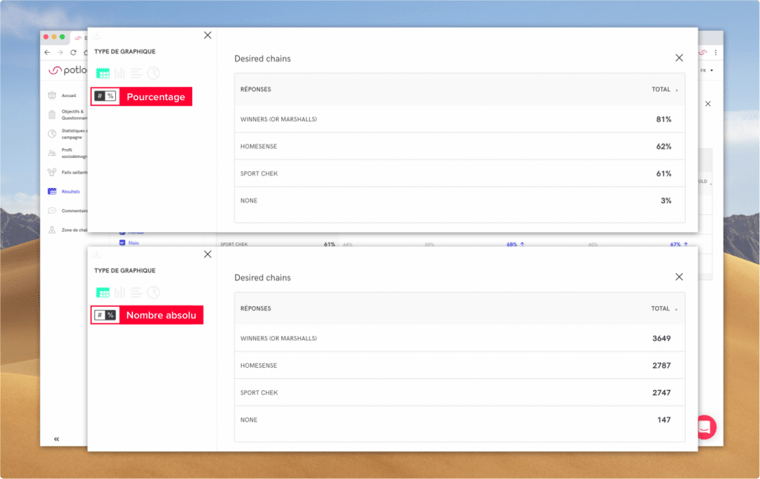Click download icon in percentage panel
The image size is (760, 479).
click(x=96, y=35)
